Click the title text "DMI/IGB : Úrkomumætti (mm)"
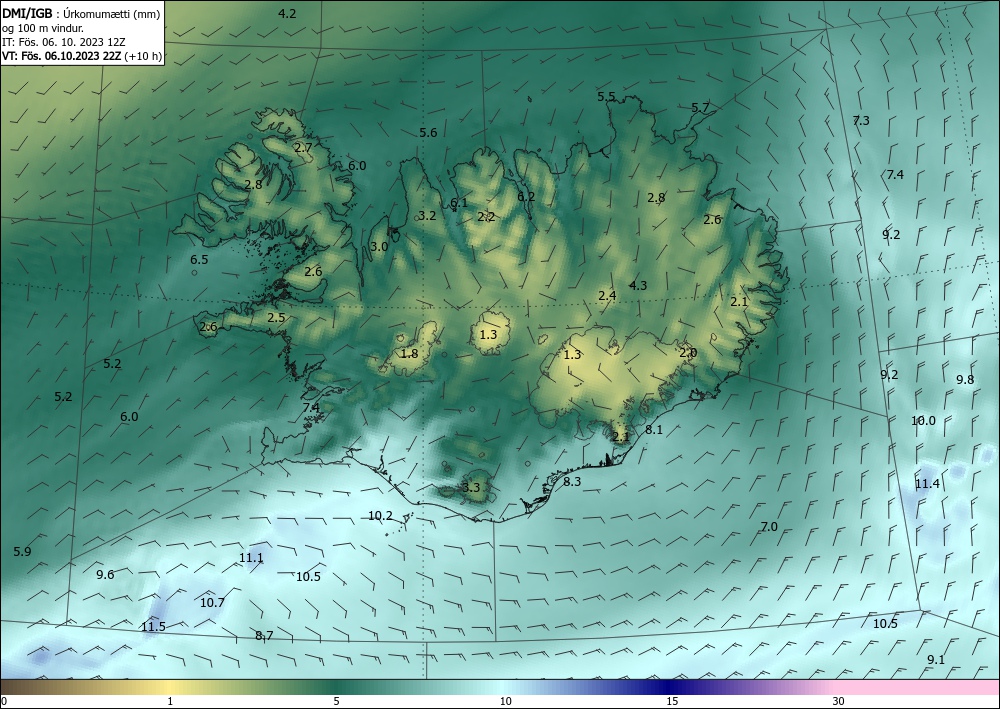 tap(81, 14)
